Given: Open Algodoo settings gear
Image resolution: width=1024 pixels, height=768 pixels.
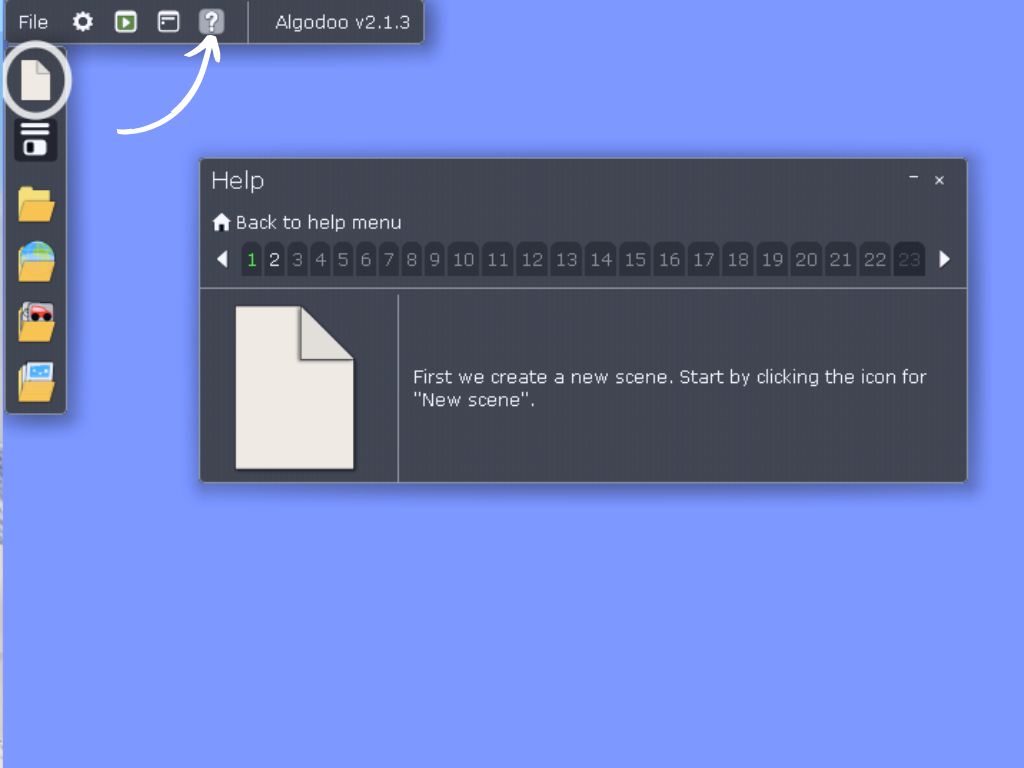Looking at the screenshot, I should (81, 21).
